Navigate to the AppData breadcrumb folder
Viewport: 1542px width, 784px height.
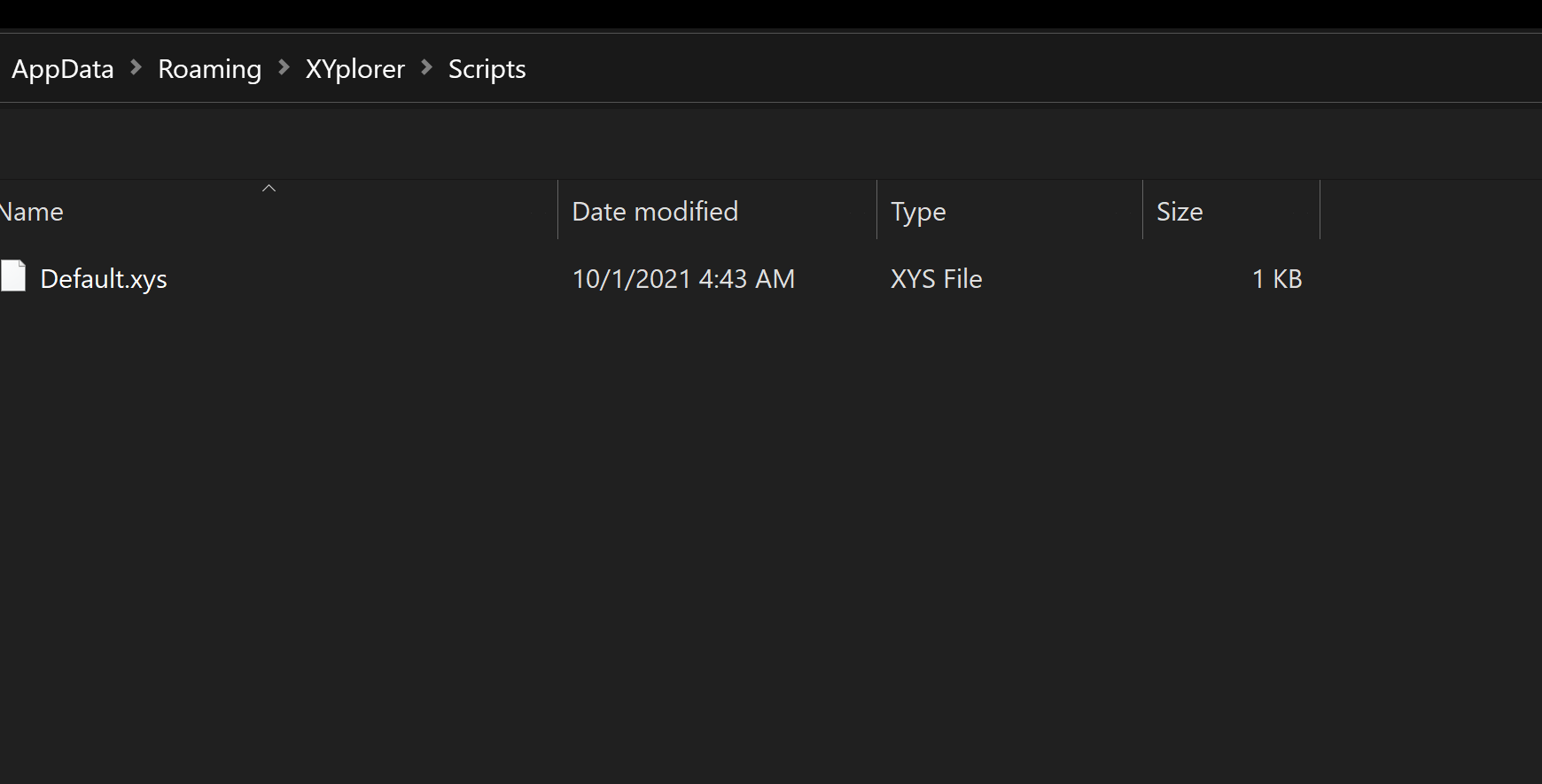click(62, 68)
